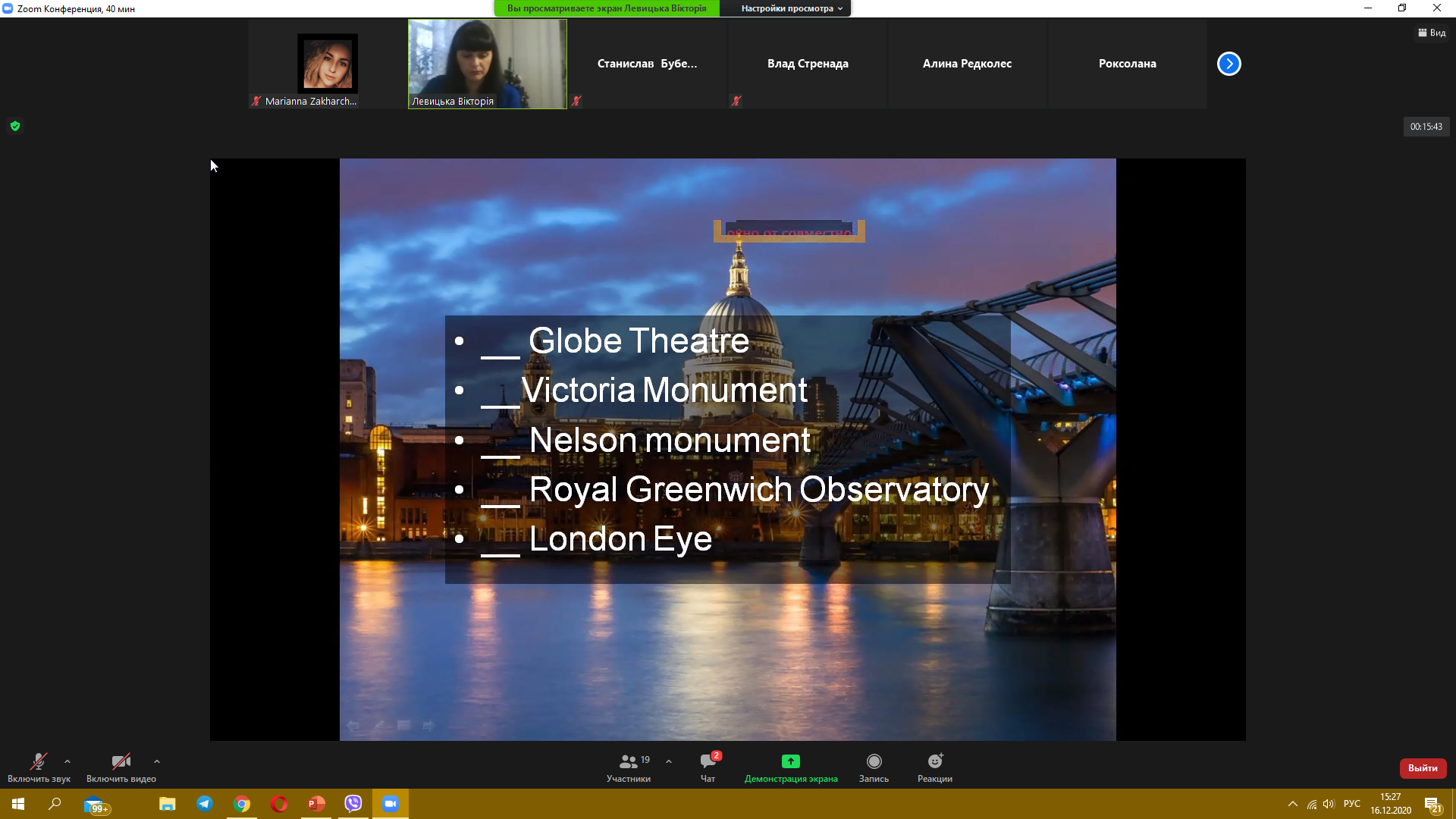This screenshot has height=819, width=1456.
Task: Open the Participants panel icon
Action: click(x=629, y=761)
